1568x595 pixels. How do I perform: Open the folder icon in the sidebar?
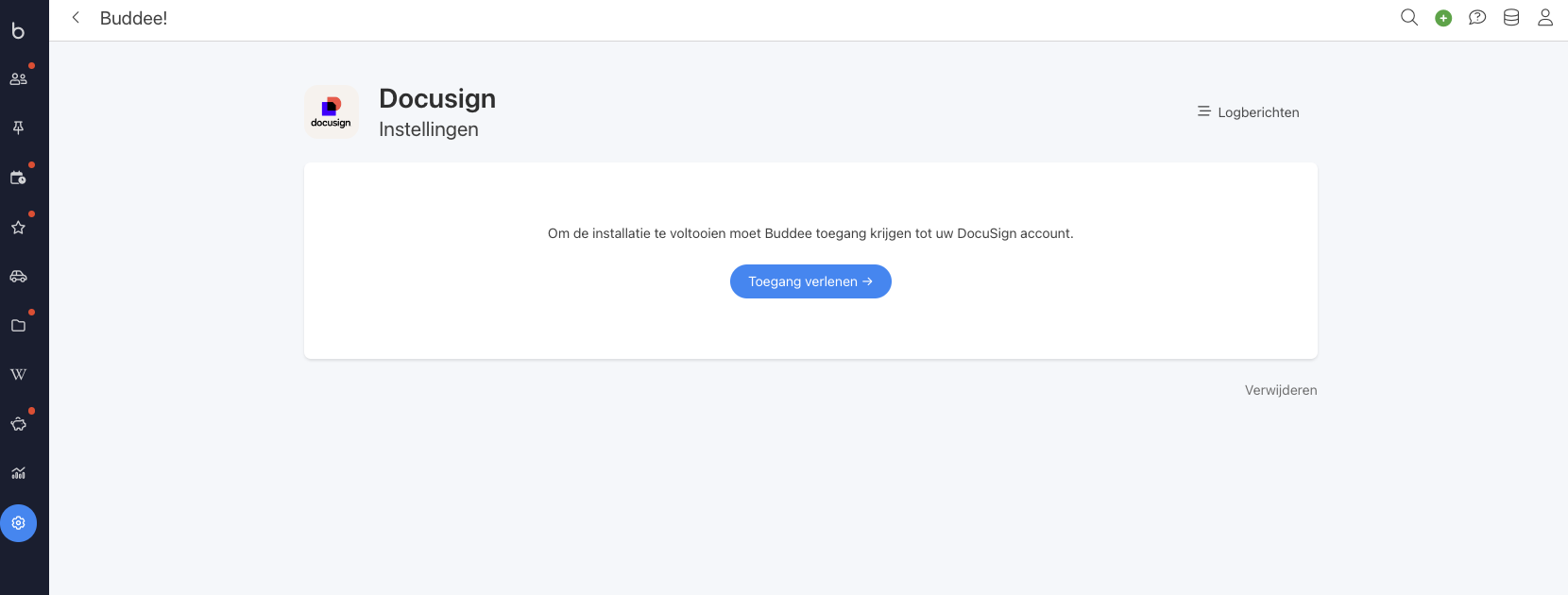tap(18, 326)
